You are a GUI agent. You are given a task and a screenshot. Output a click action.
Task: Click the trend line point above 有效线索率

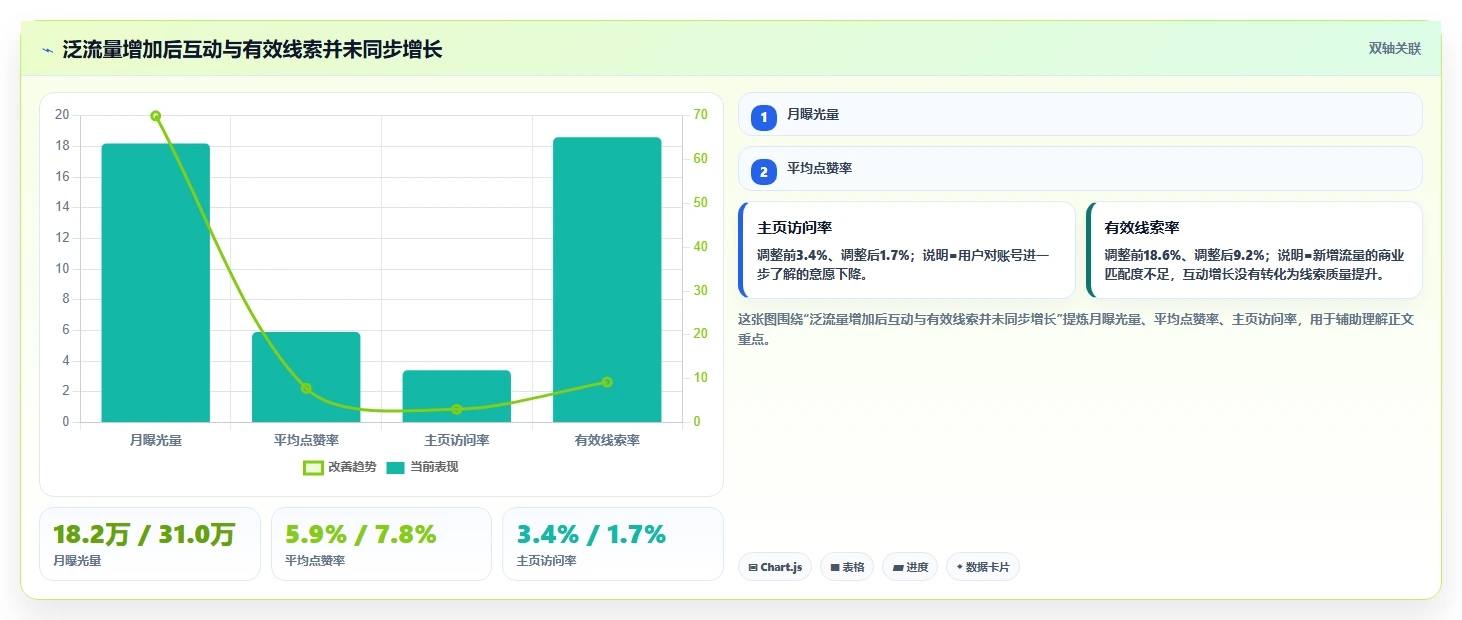[x=607, y=382]
